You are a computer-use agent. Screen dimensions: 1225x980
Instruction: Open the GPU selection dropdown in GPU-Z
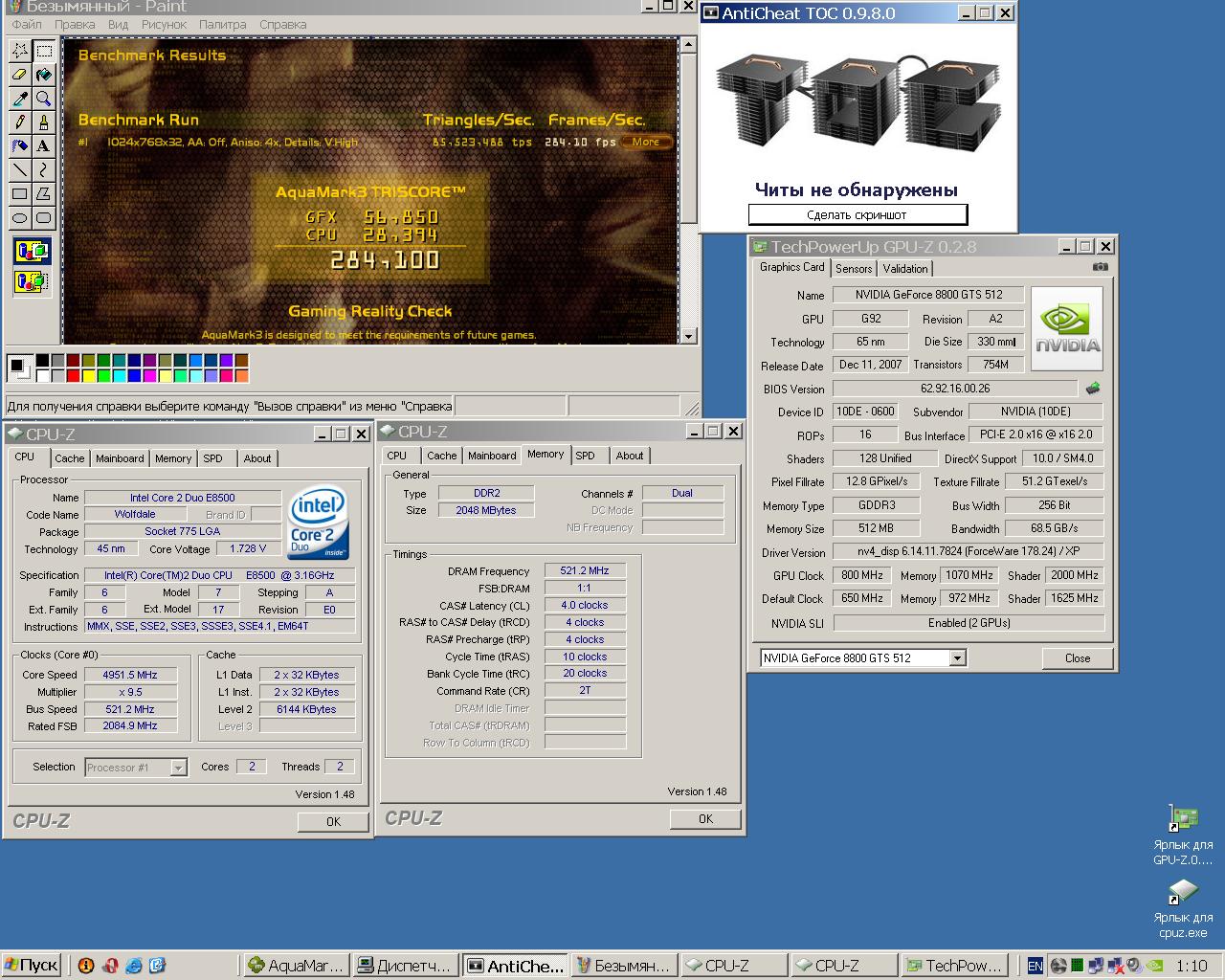(x=957, y=658)
